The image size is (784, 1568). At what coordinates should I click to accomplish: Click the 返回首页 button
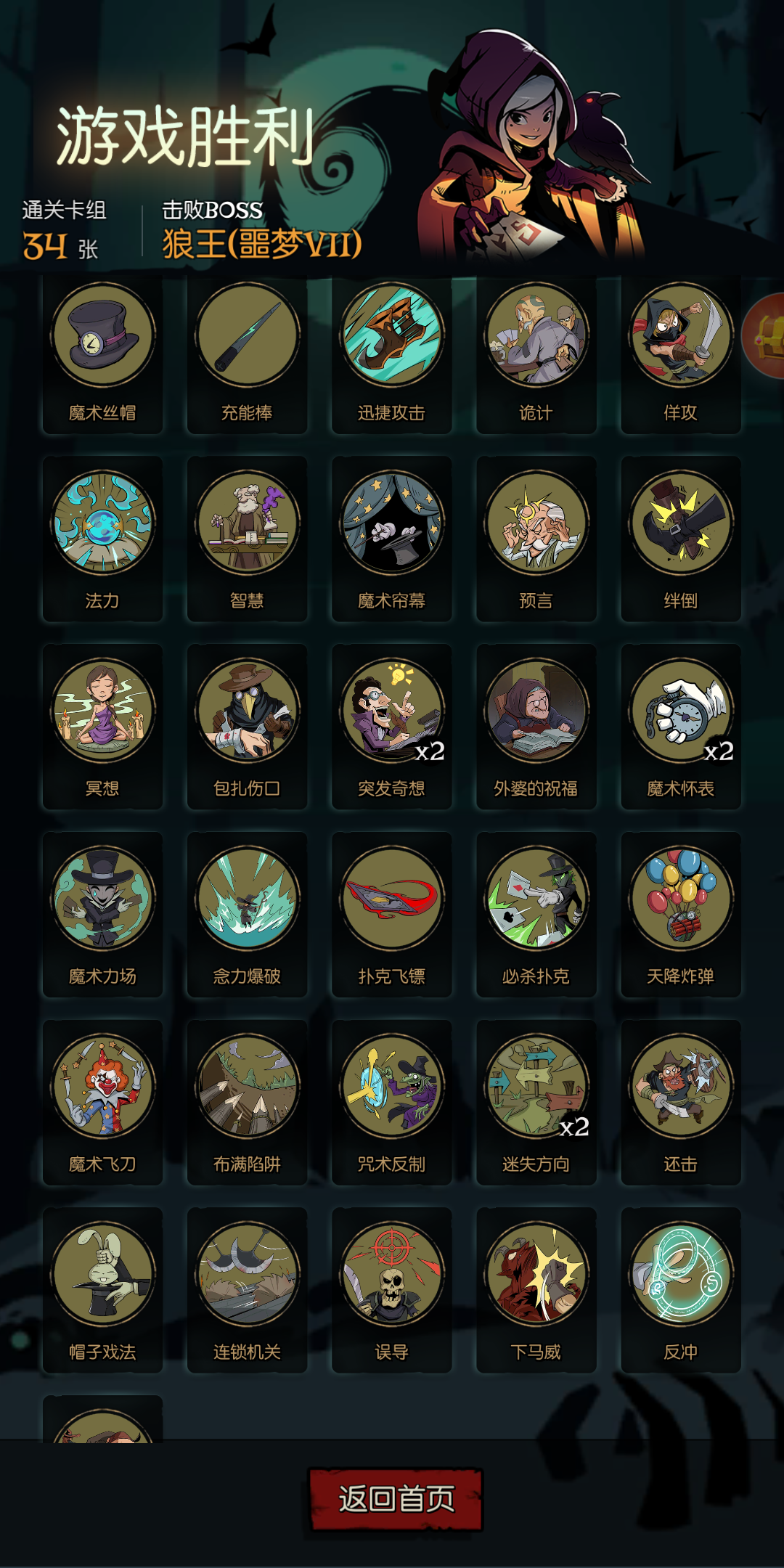[396, 1500]
